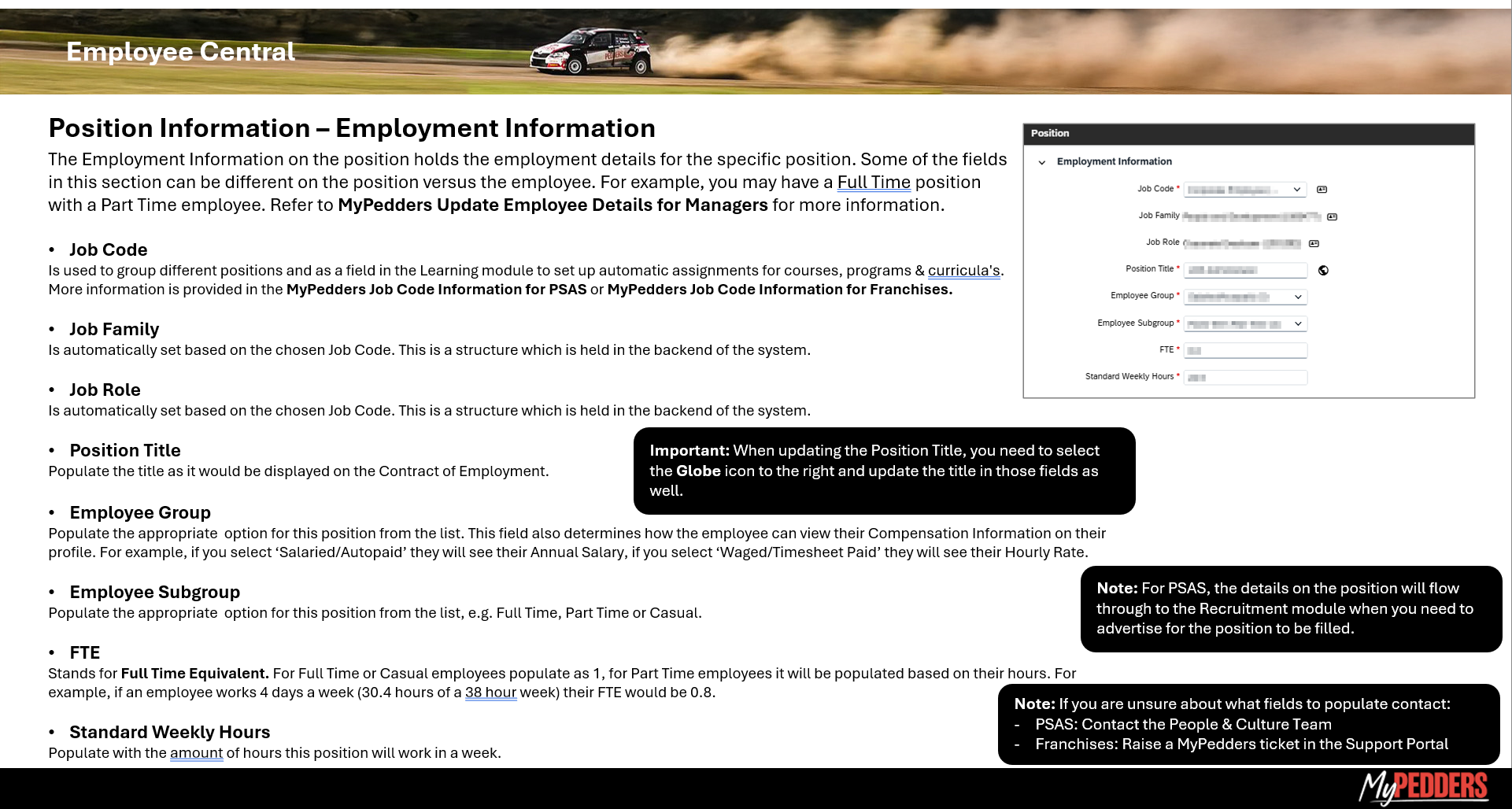Image resolution: width=1512 pixels, height=809 pixels.
Task: Collapse the Employment Information section
Action: [x=1042, y=162]
